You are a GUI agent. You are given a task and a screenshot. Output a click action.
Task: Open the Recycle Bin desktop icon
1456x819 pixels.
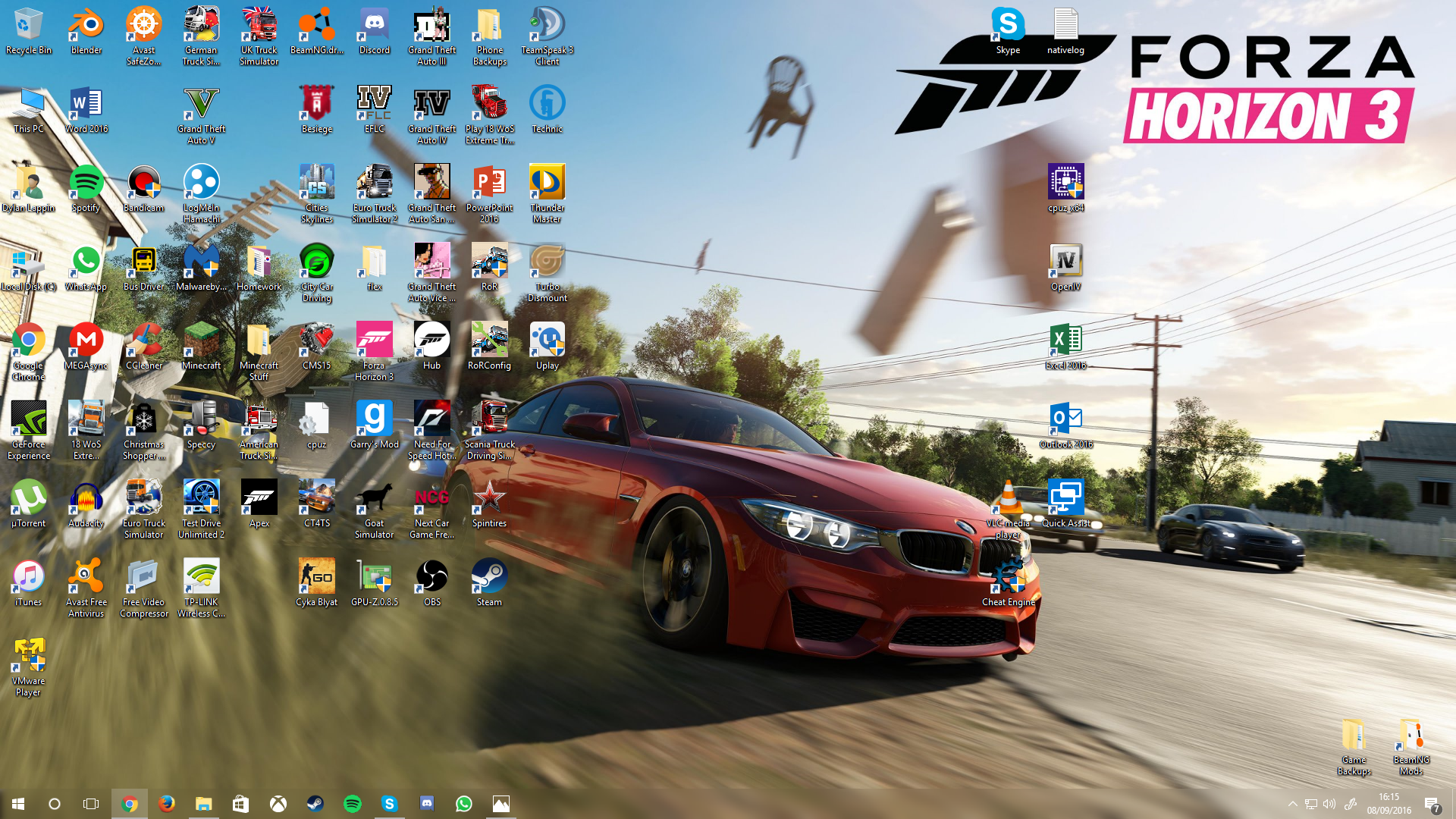coord(29,32)
